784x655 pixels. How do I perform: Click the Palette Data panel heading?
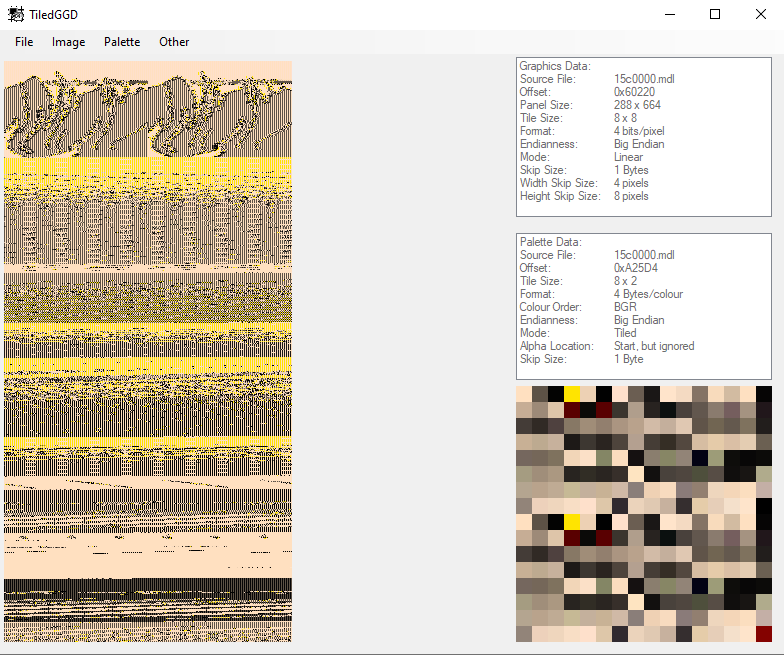pyautogui.click(x=550, y=242)
